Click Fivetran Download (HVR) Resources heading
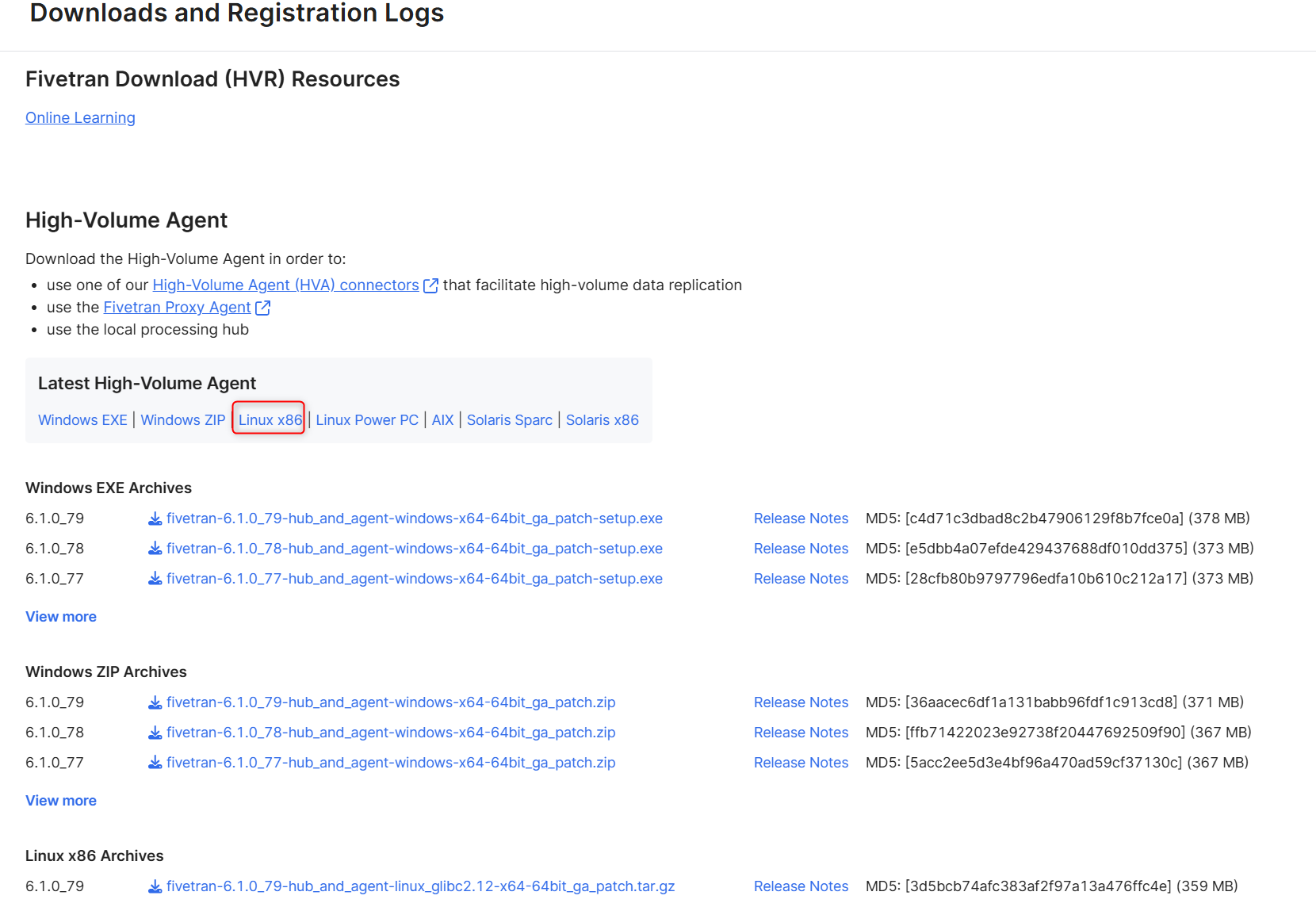This screenshot has width=1316, height=907. (212, 79)
